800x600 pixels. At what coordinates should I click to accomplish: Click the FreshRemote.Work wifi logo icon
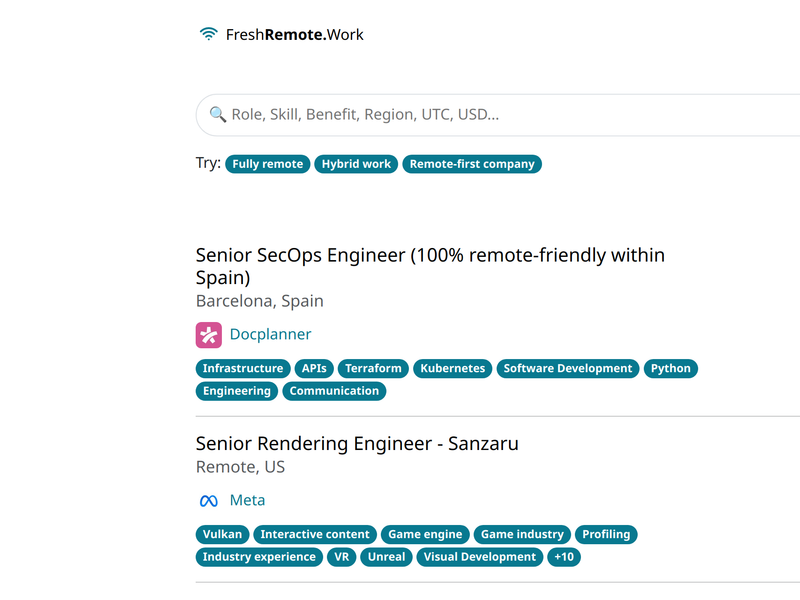(x=207, y=32)
